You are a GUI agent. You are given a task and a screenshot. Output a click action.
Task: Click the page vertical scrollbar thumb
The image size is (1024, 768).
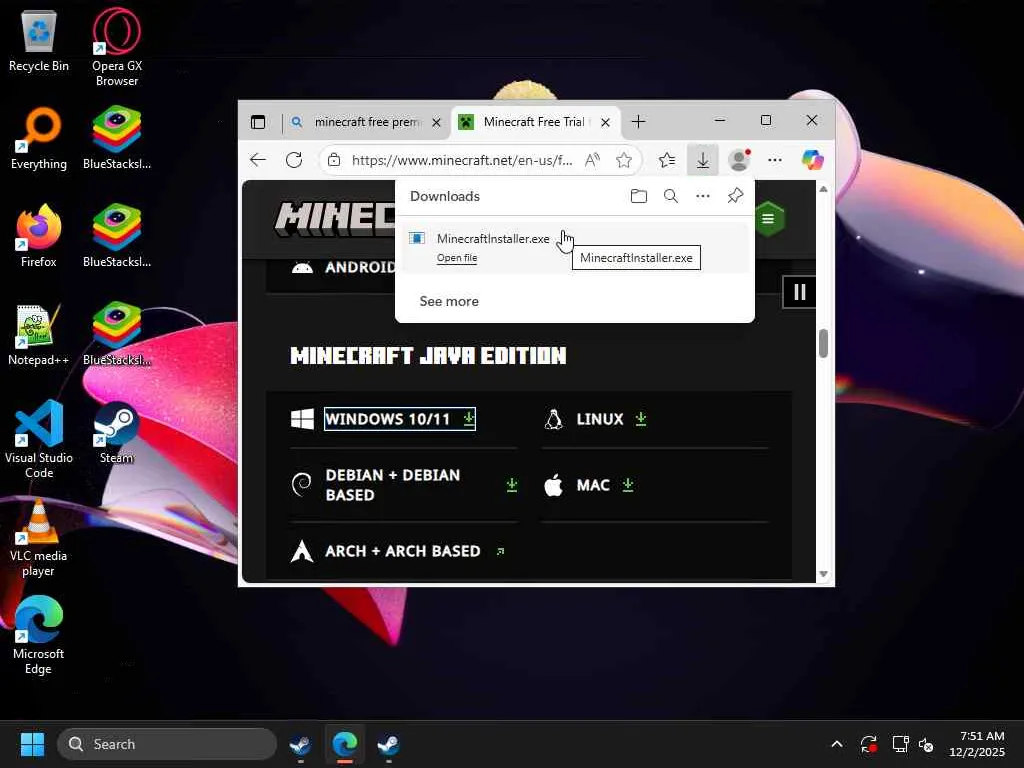click(x=824, y=344)
